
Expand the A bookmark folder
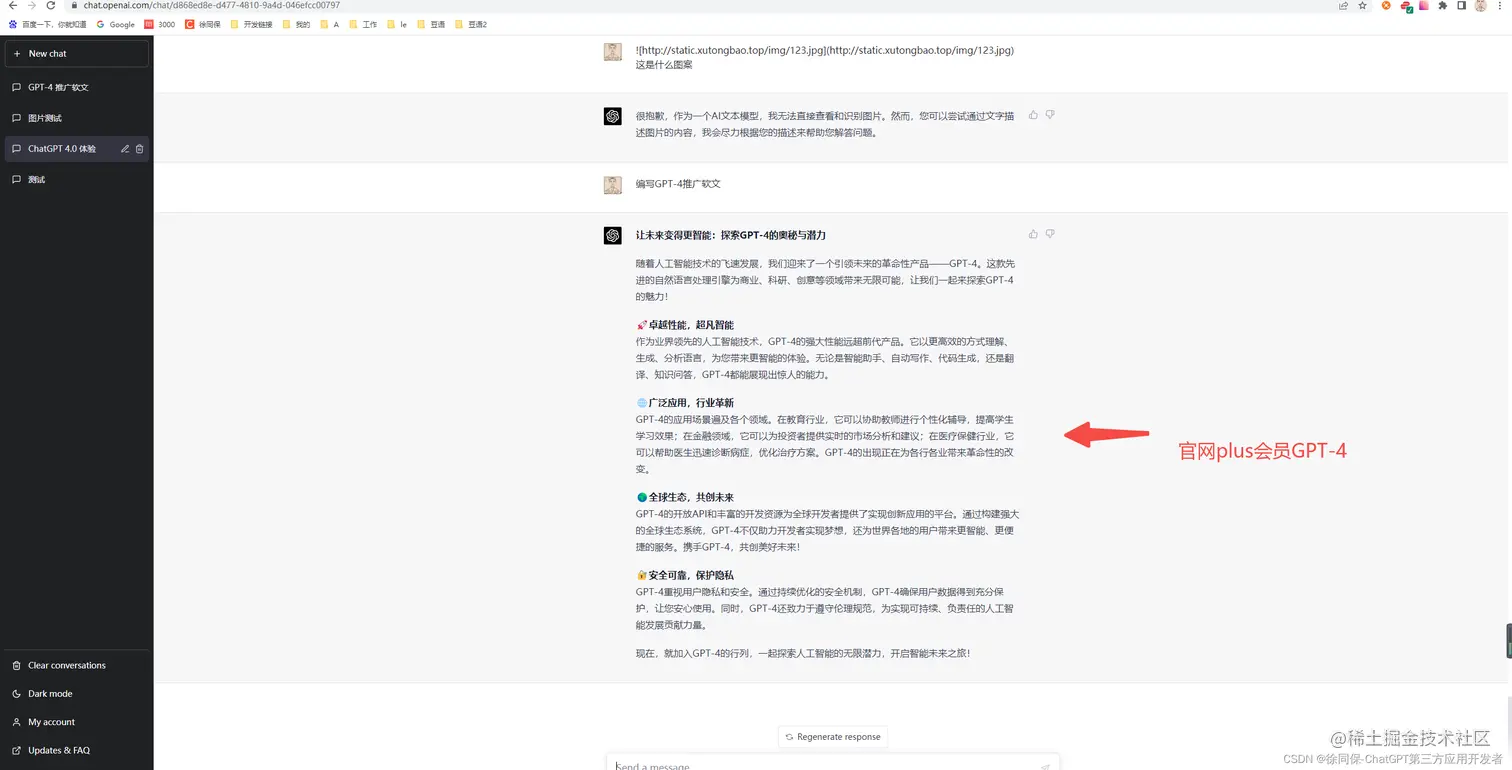tap(330, 24)
